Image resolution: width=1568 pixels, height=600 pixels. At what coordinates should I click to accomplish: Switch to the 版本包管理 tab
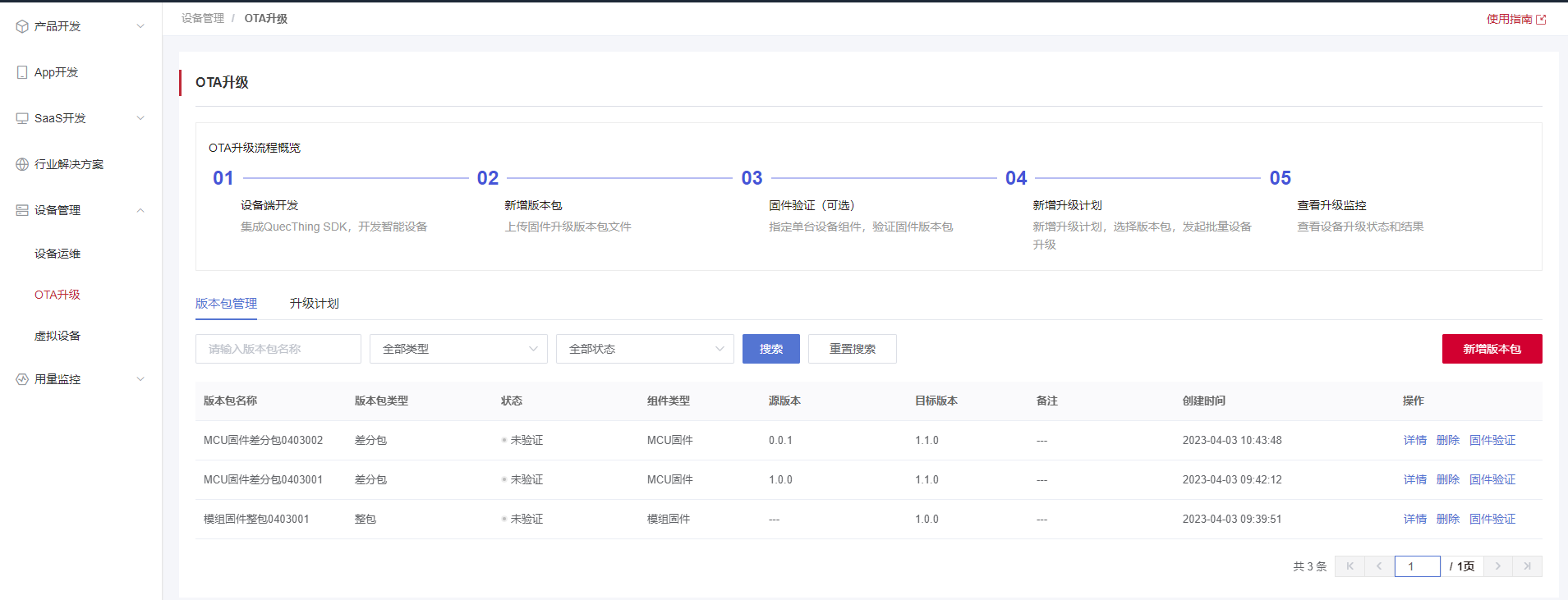[226, 304]
